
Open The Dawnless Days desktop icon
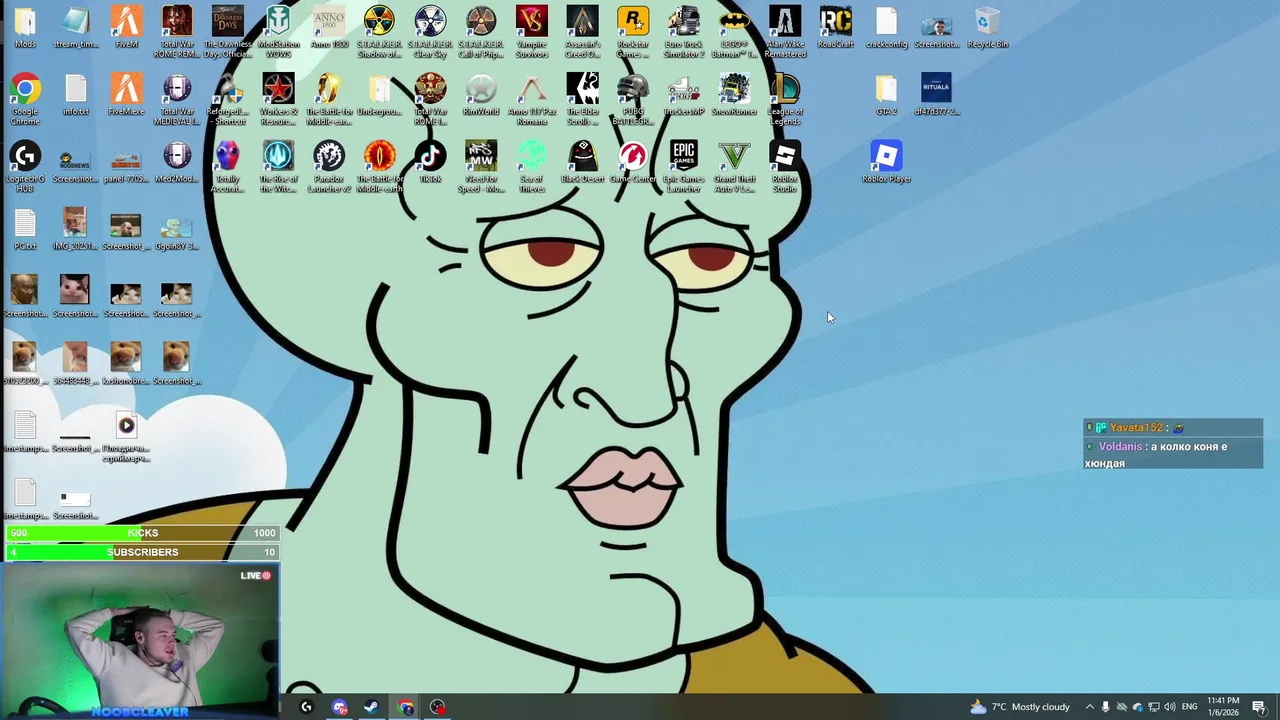coord(228,32)
